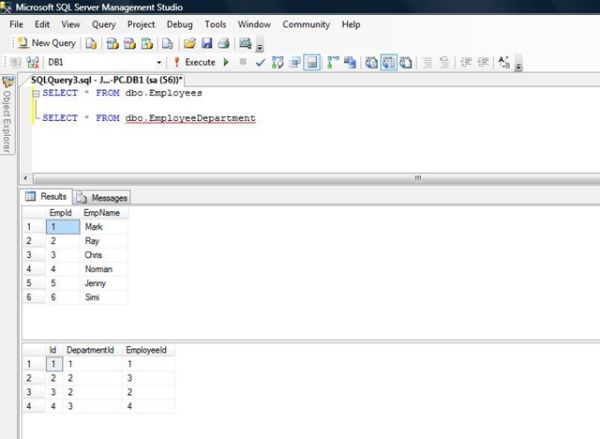Click Comment Out Selected Lines icon
Screen dimensions: 600x439
point(428,62)
